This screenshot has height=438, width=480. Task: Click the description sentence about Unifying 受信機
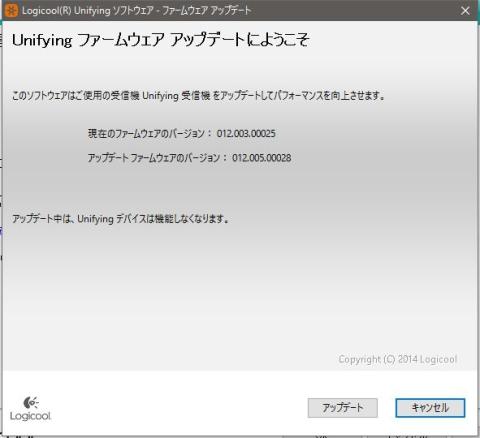click(199, 96)
